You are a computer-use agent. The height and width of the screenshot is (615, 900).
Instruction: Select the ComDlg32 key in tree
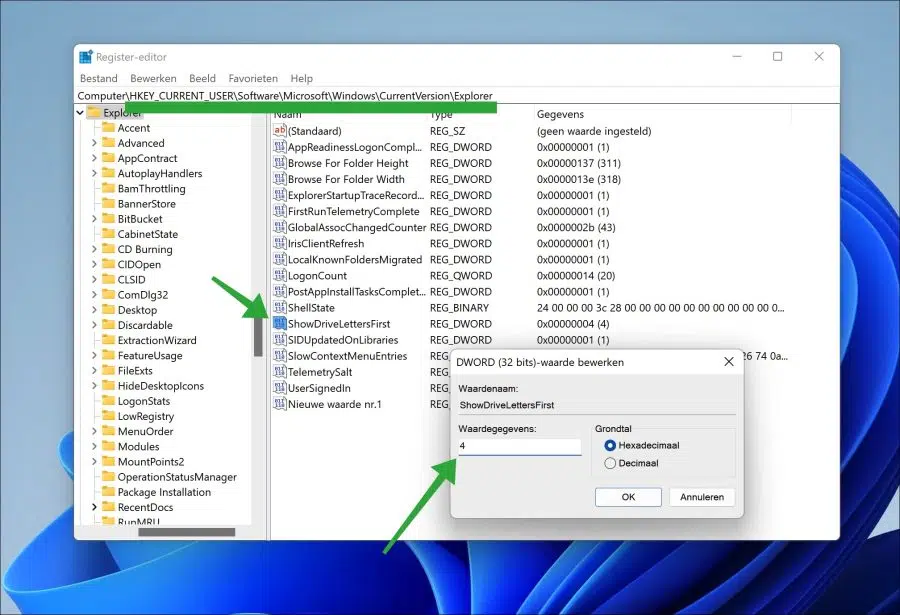click(x=143, y=295)
